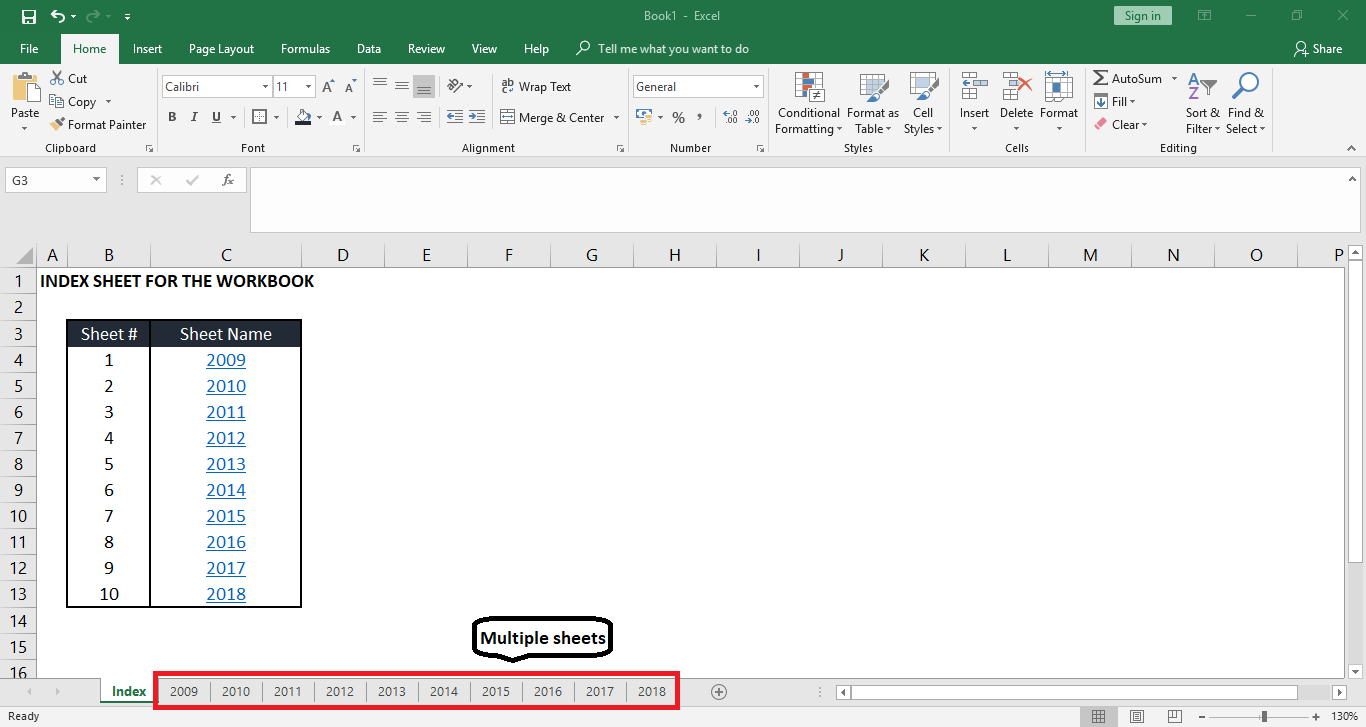
Task: Apply the fill color to cells
Action: 303,117
